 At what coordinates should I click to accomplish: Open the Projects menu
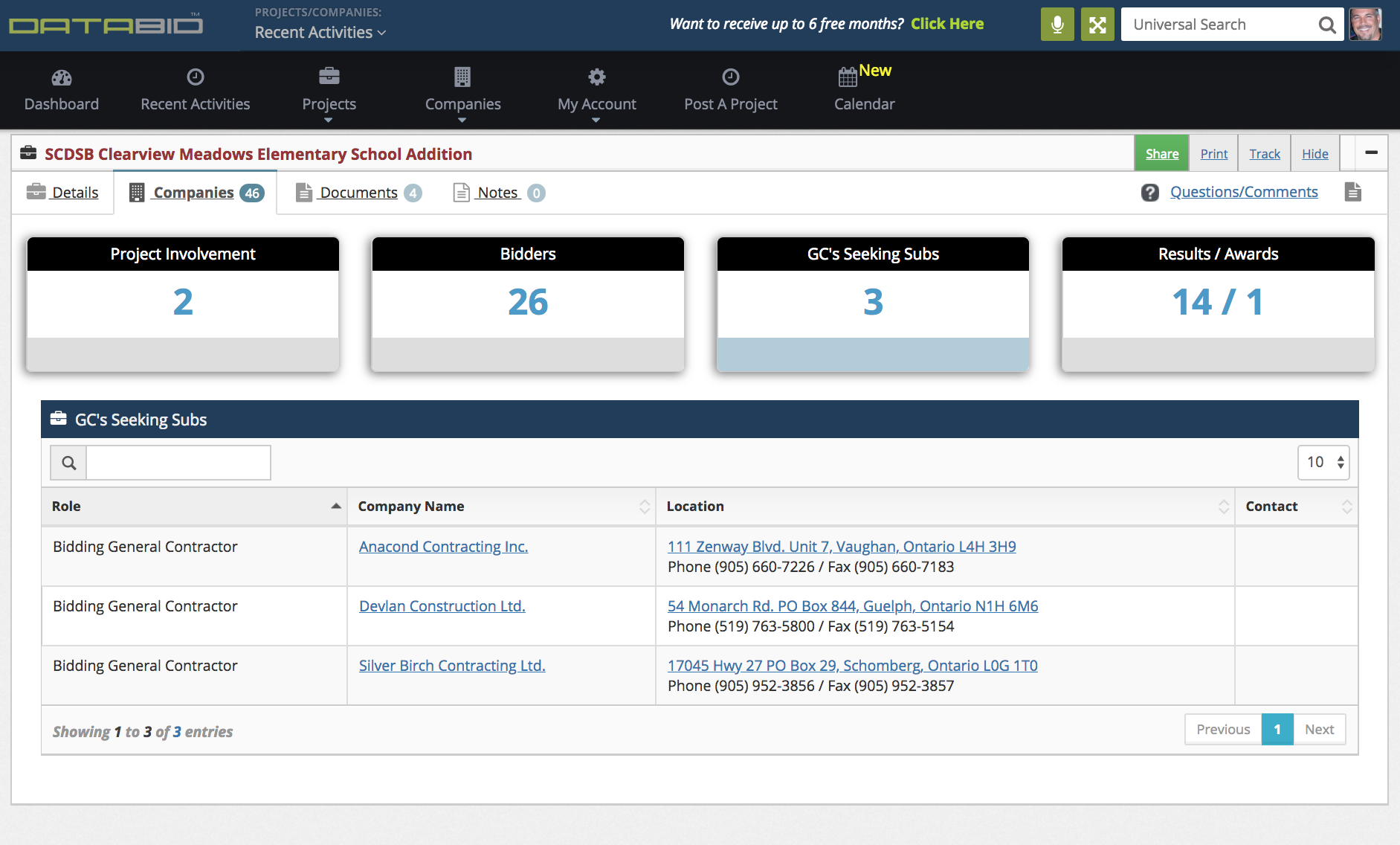click(329, 93)
